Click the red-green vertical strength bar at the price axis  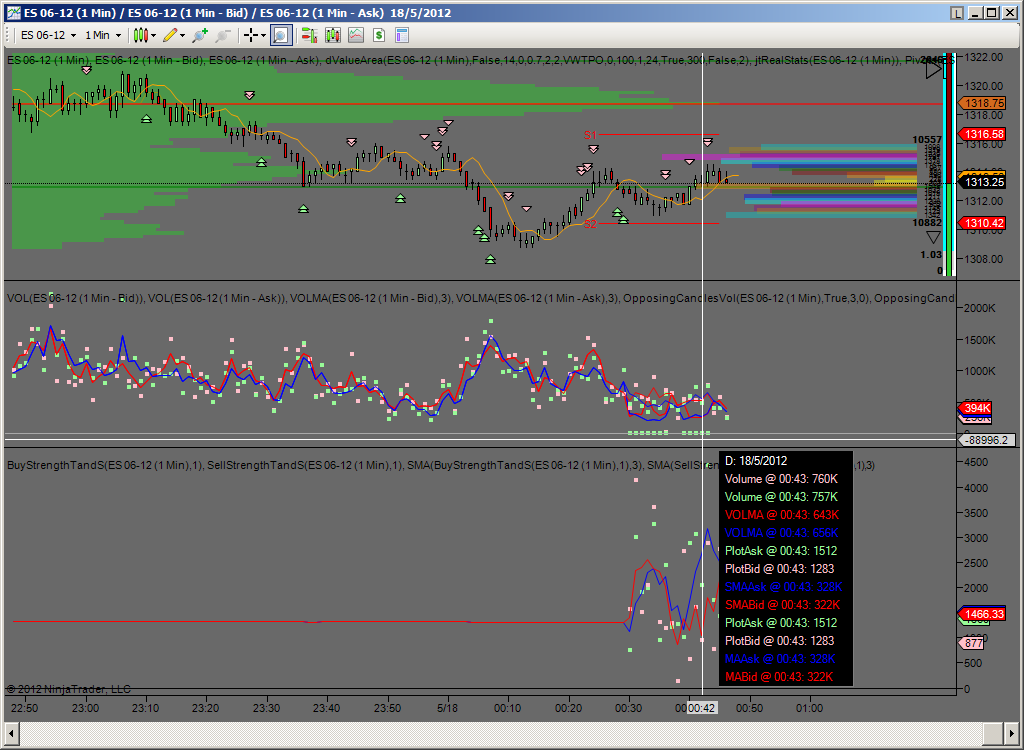pyautogui.click(x=950, y=165)
